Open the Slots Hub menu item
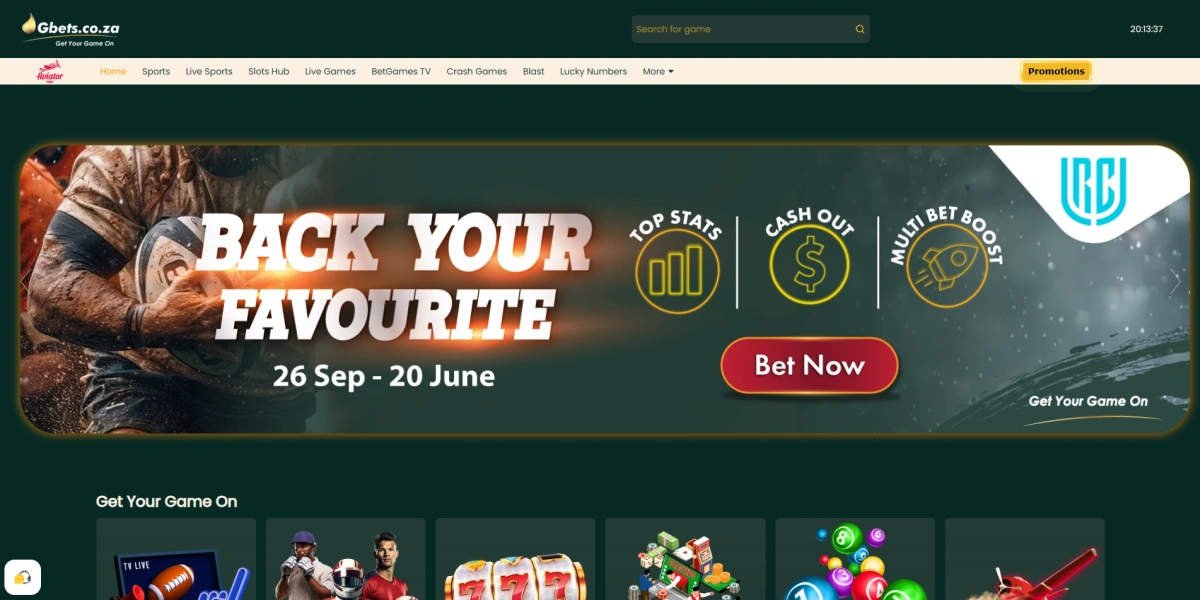The height and width of the screenshot is (600, 1200). click(269, 71)
